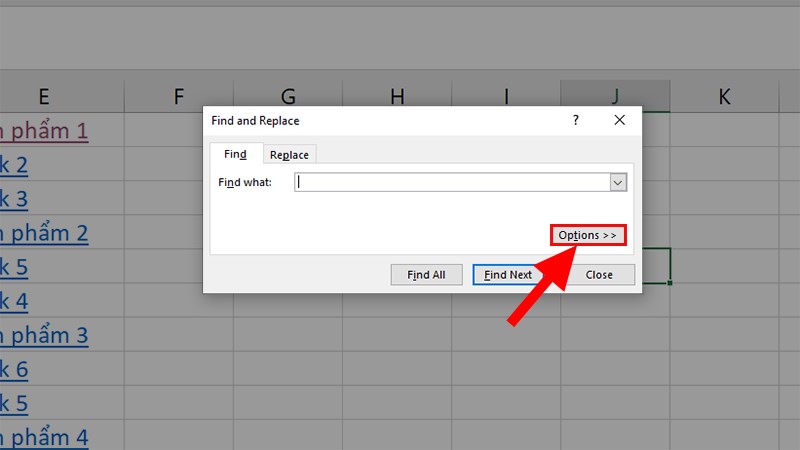800x450 pixels.
Task: Click the link ending in "k 2"
Action: pos(14,164)
